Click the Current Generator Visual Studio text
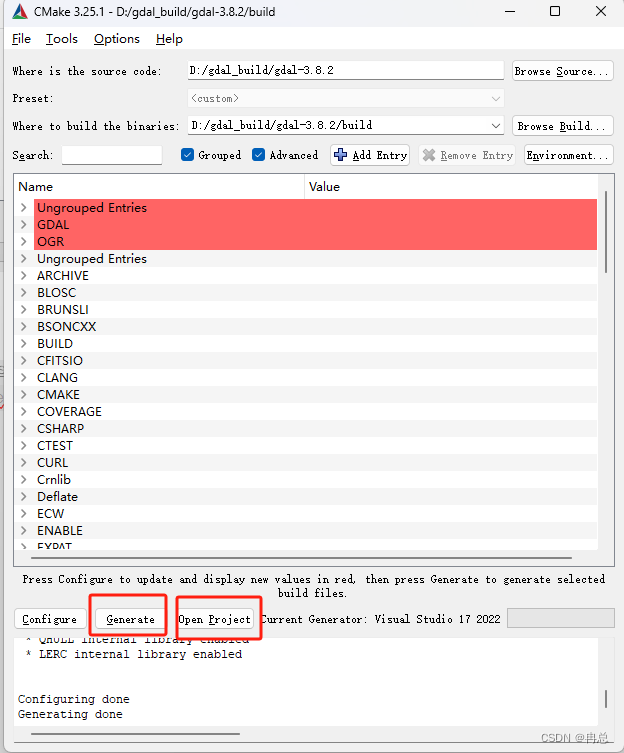Image resolution: width=624 pixels, height=753 pixels. [380, 619]
